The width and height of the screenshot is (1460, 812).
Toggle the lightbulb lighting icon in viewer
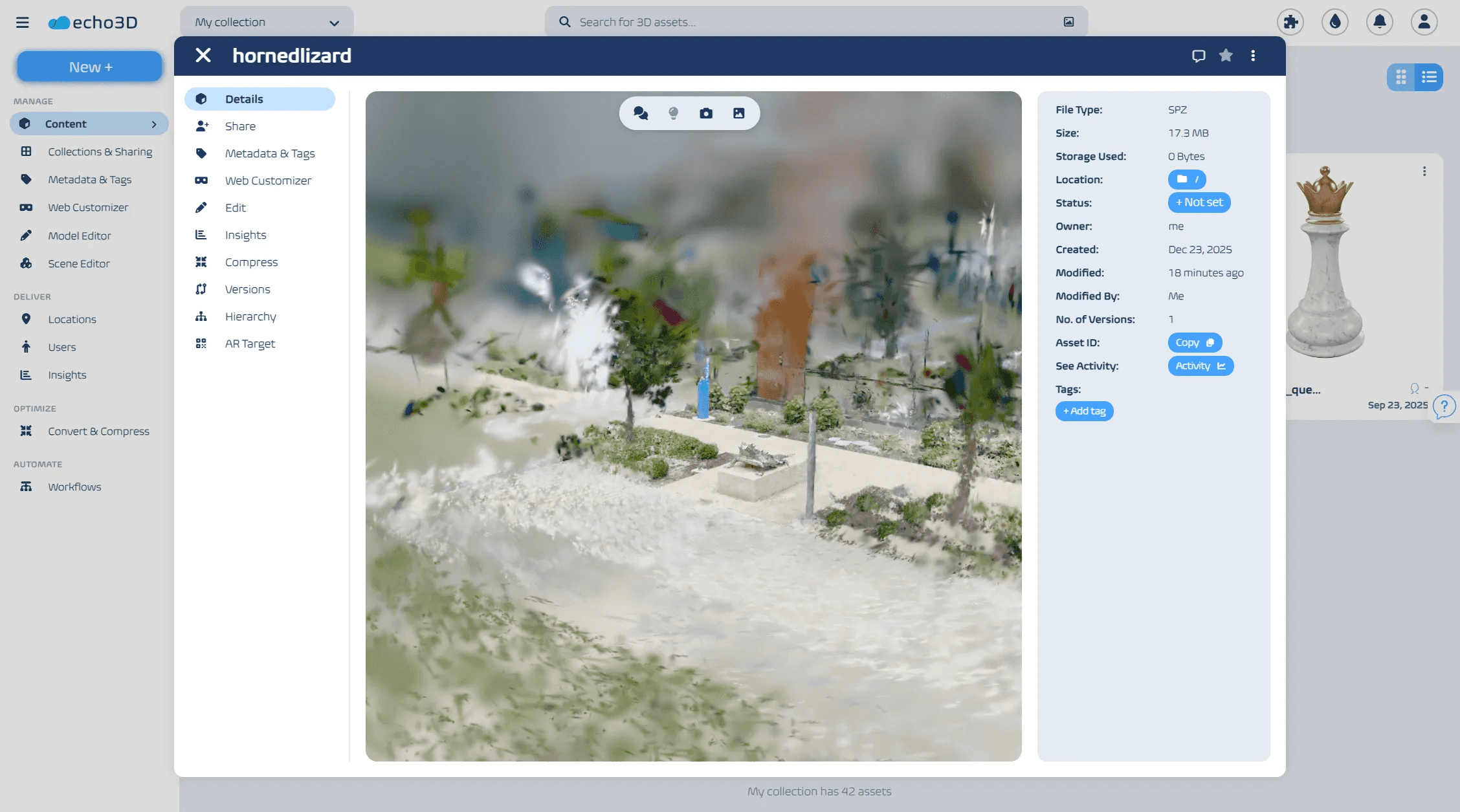point(673,113)
